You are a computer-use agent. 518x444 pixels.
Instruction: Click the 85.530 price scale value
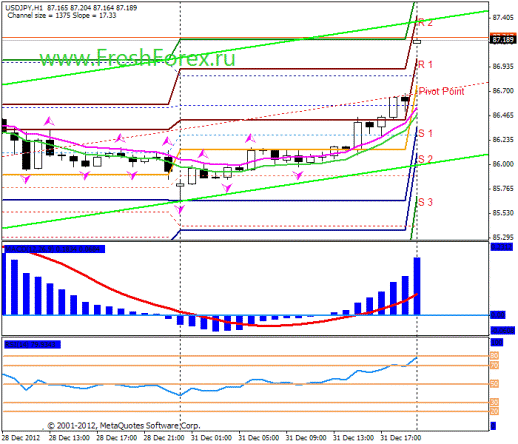click(x=503, y=213)
